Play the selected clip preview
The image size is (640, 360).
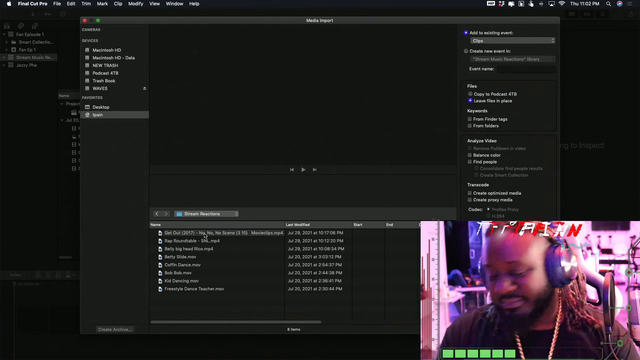pyautogui.click(x=303, y=169)
